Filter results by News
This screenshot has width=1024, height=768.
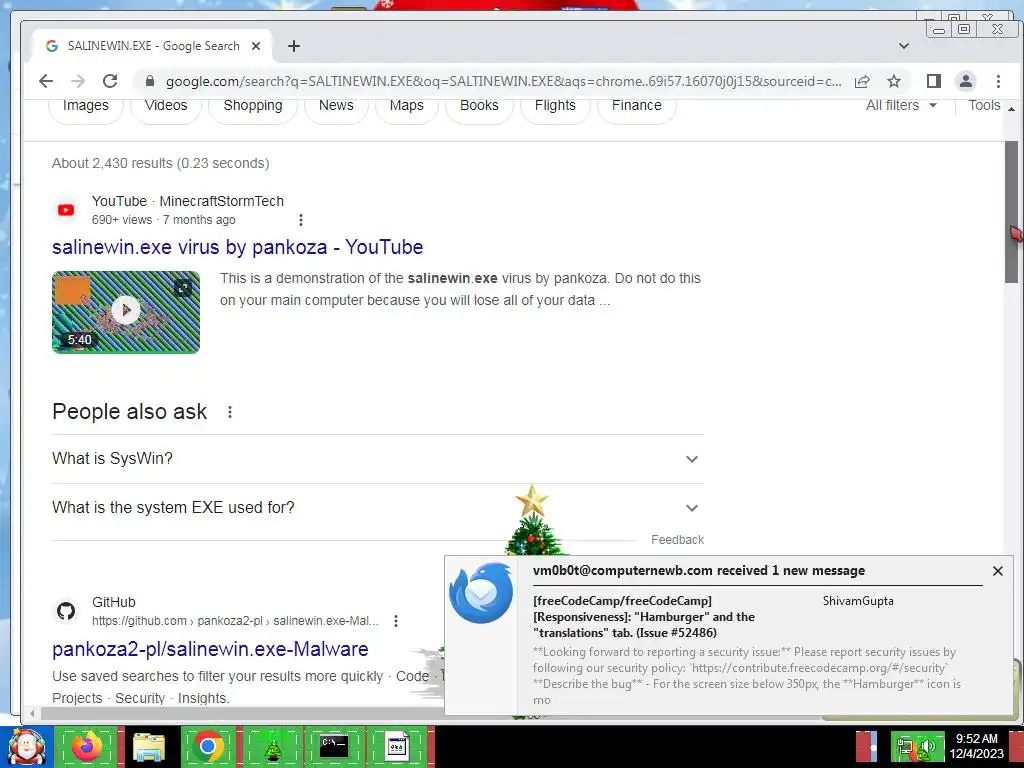pos(336,106)
